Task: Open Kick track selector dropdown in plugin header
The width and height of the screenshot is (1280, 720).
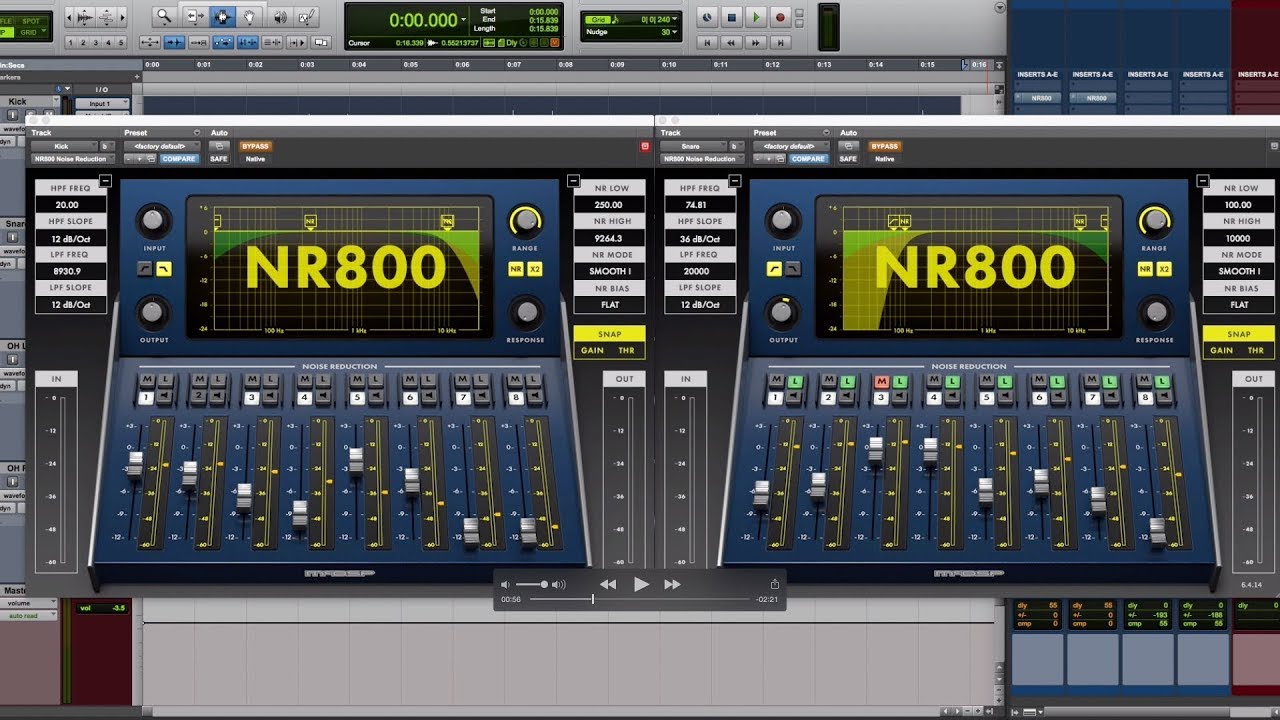Action: pos(62,146)
